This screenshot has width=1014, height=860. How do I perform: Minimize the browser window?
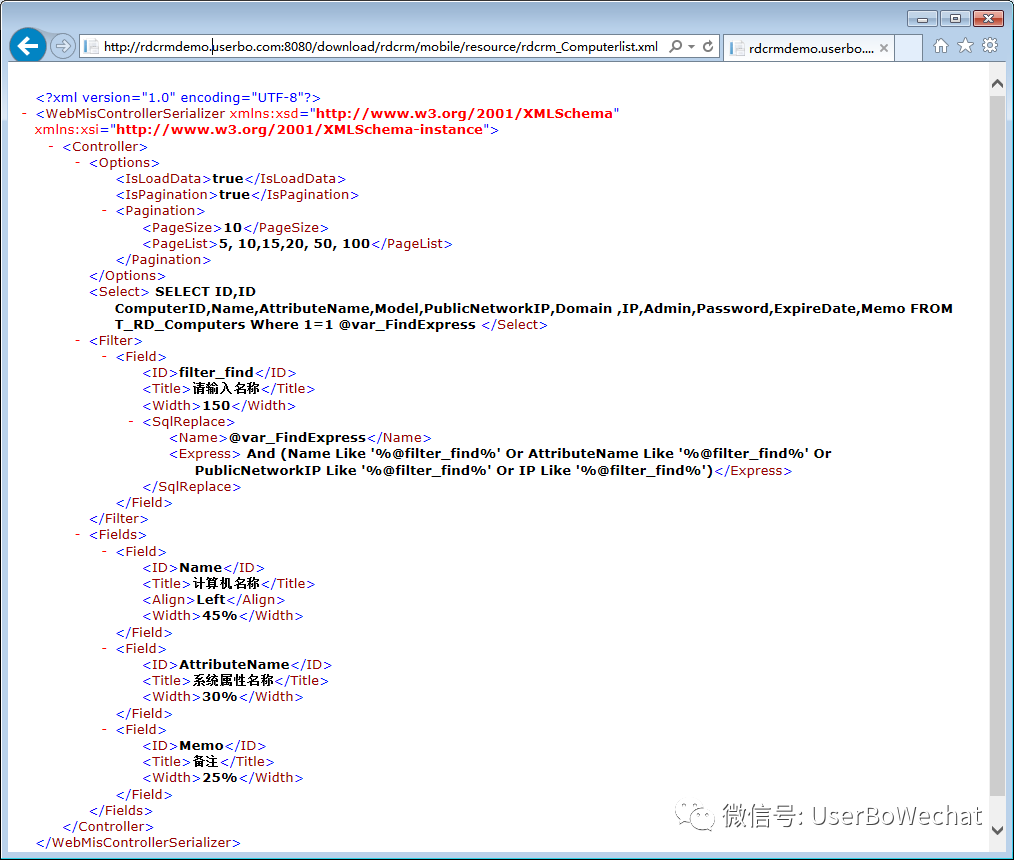[x=922, y=19]
